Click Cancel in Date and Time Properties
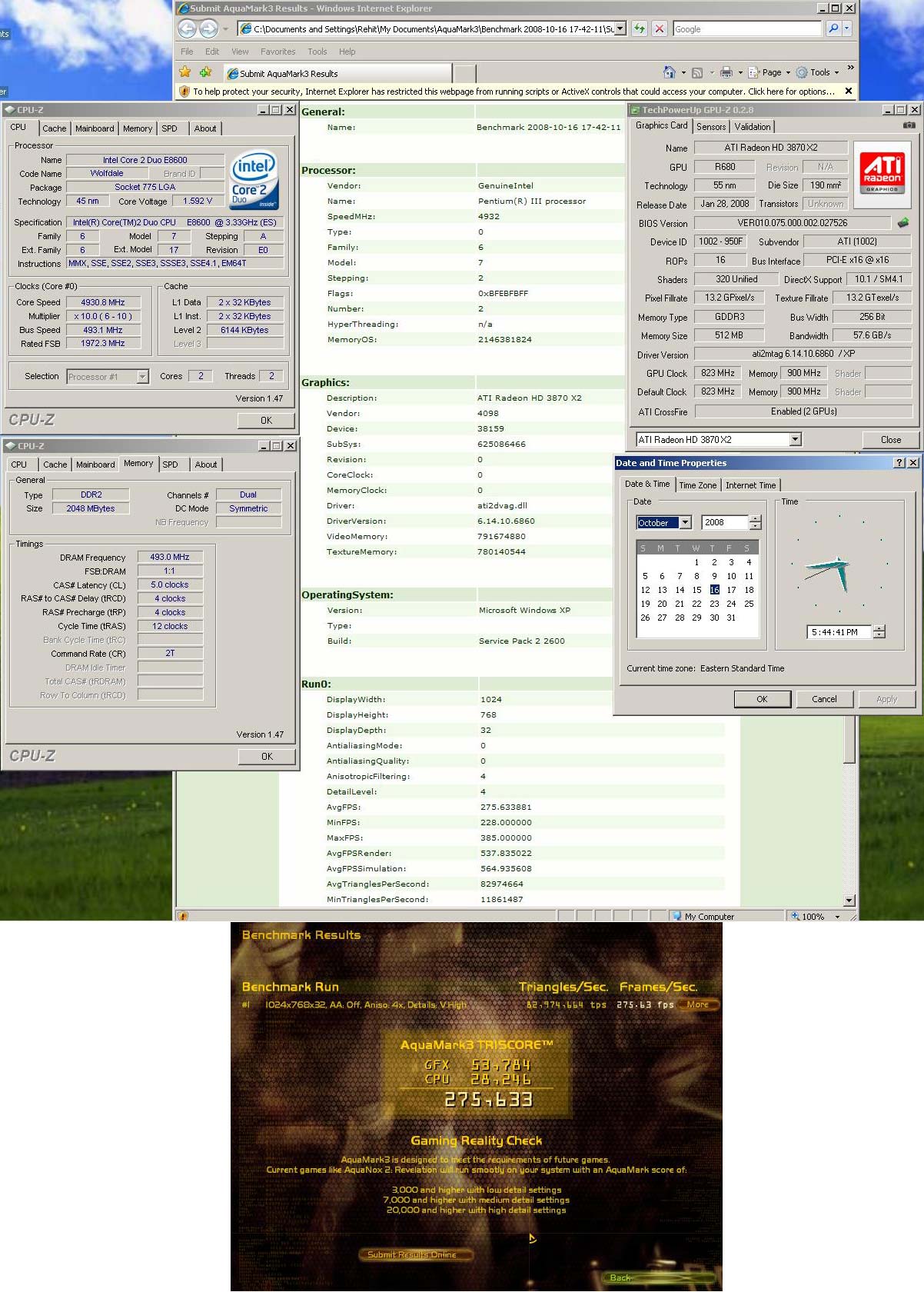Image resolution: width=924 pixels, height=1292 pixels. tap(824, 699)
